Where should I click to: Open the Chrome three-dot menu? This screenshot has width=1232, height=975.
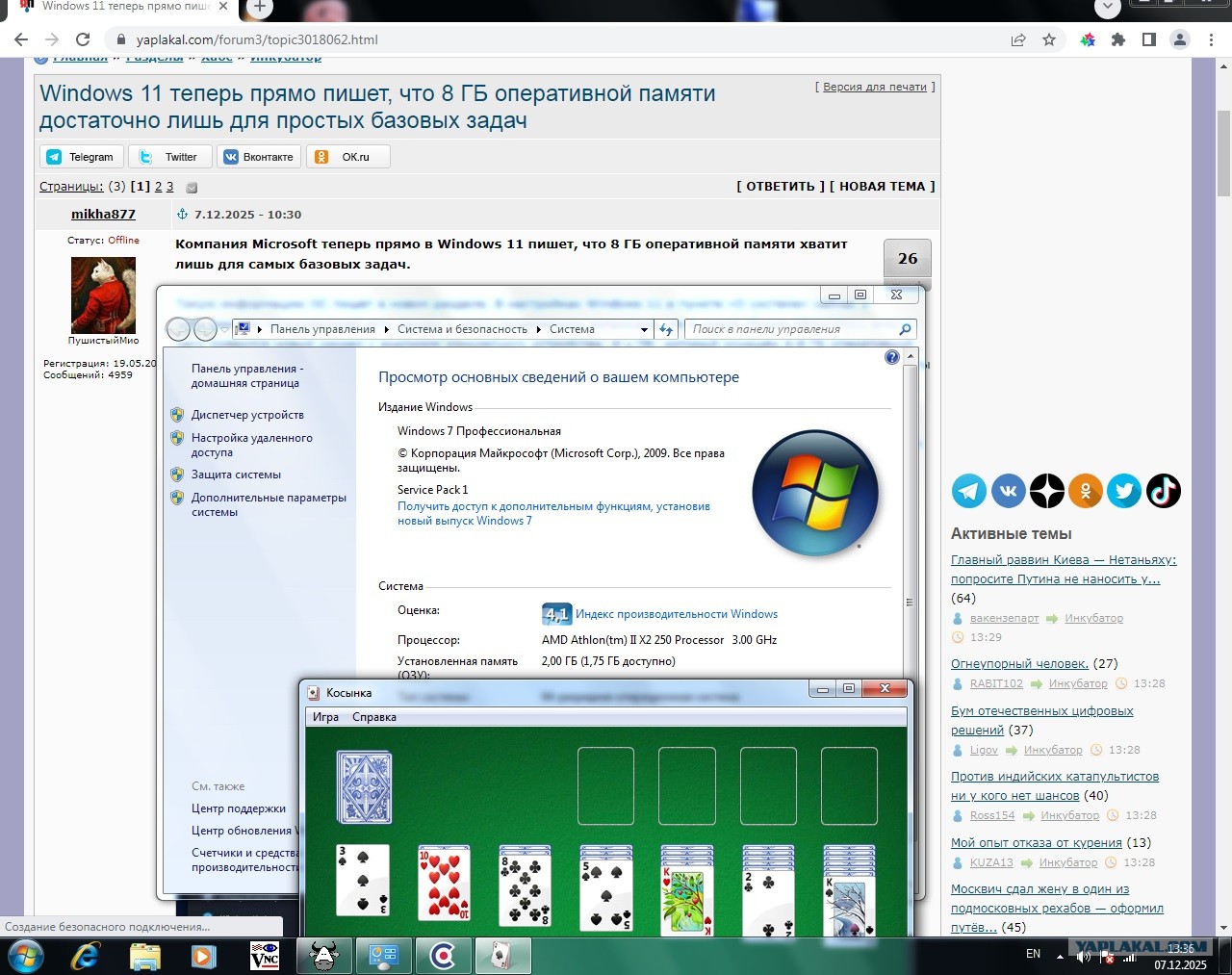tap(1211, 39)
